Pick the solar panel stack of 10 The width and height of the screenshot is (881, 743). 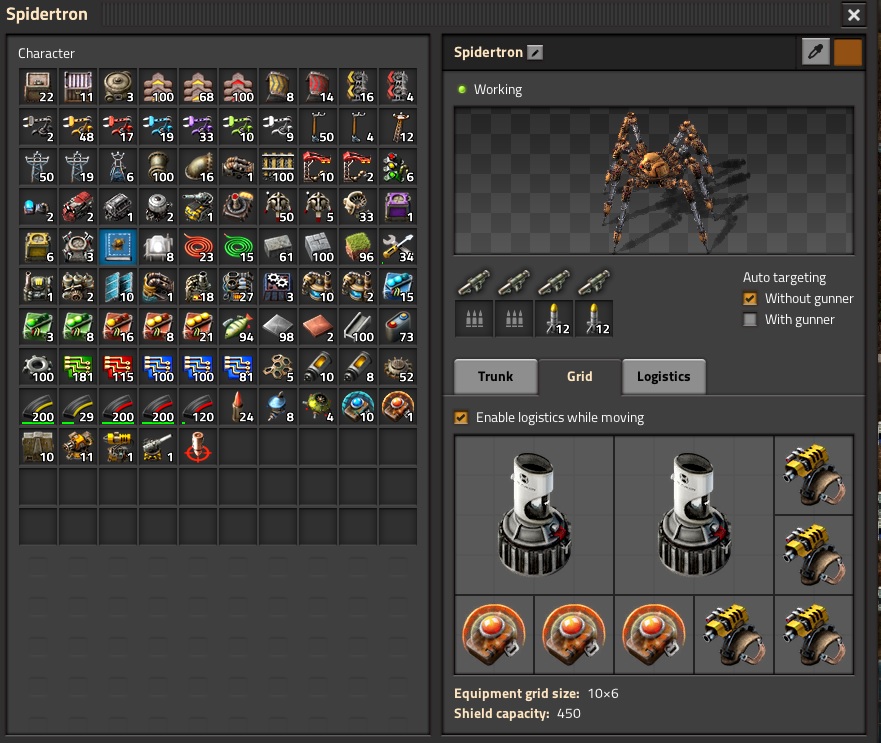tap(118, 287)
